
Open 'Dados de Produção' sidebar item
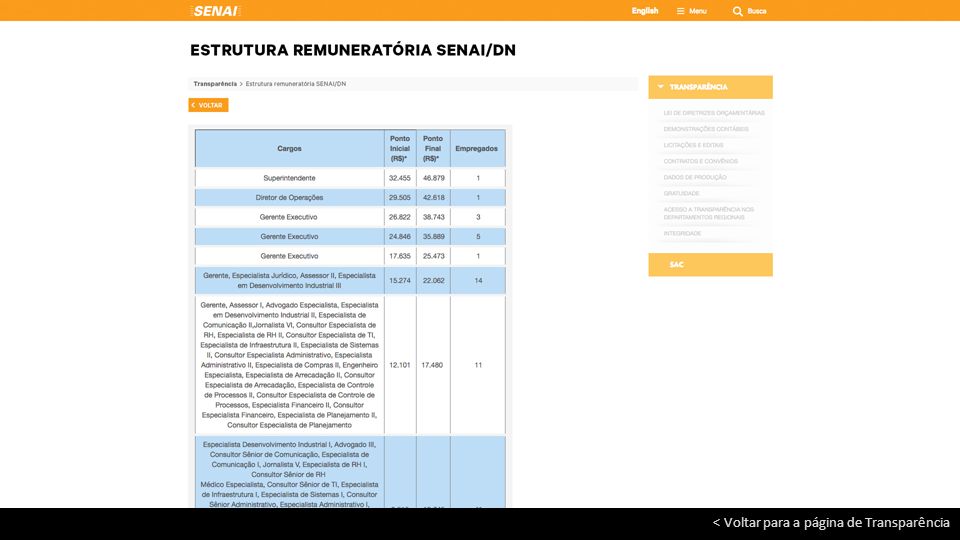pos(695,178)
